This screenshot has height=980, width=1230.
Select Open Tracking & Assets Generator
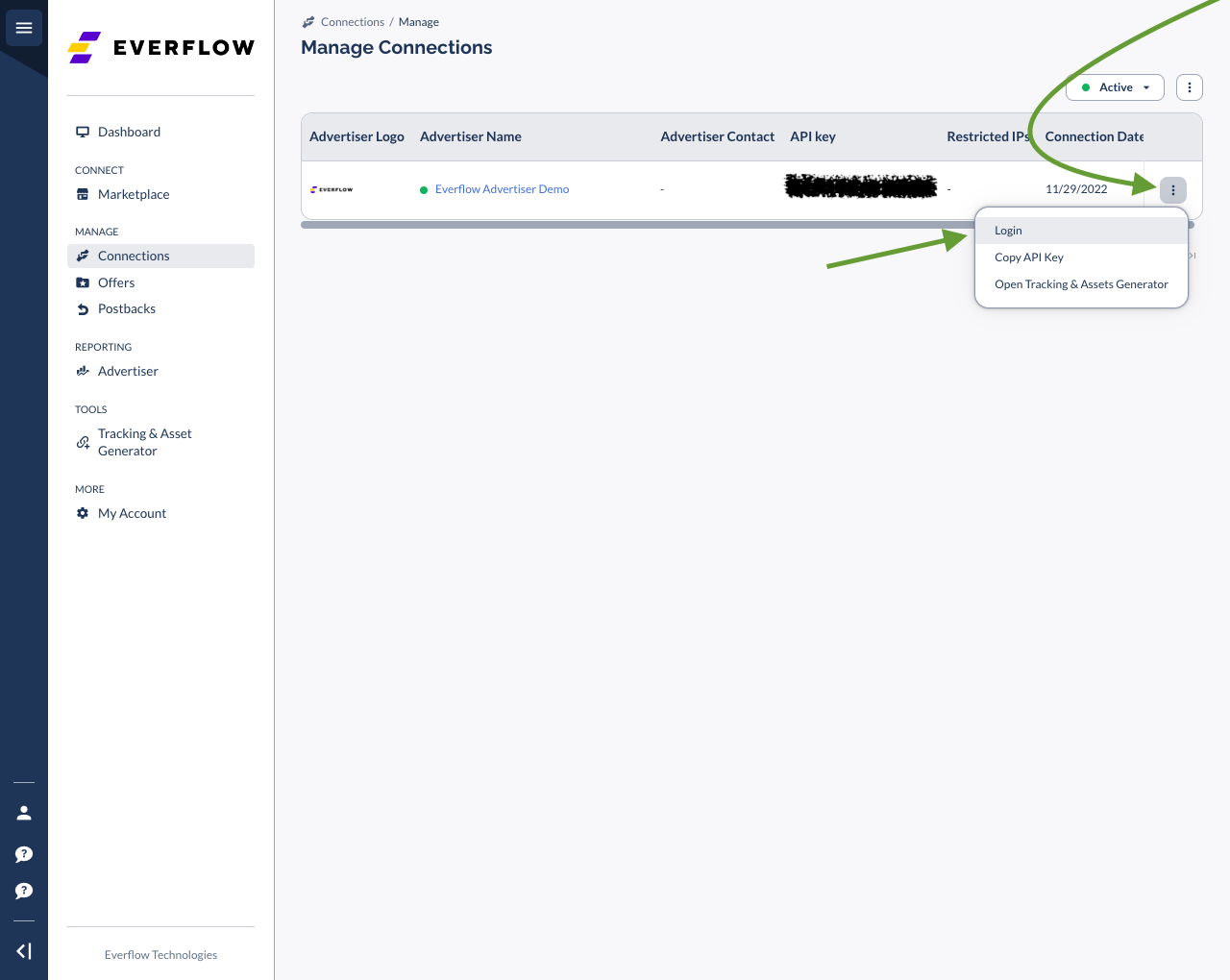[x=1081, y=284]
